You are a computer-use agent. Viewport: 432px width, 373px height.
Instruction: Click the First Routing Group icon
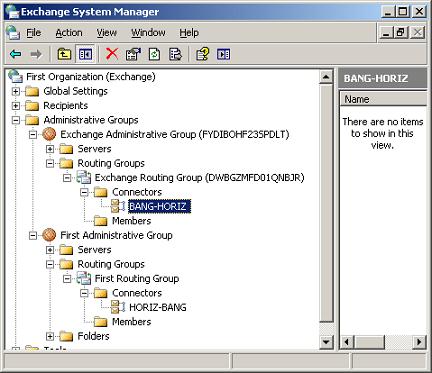tap(84, 278)
